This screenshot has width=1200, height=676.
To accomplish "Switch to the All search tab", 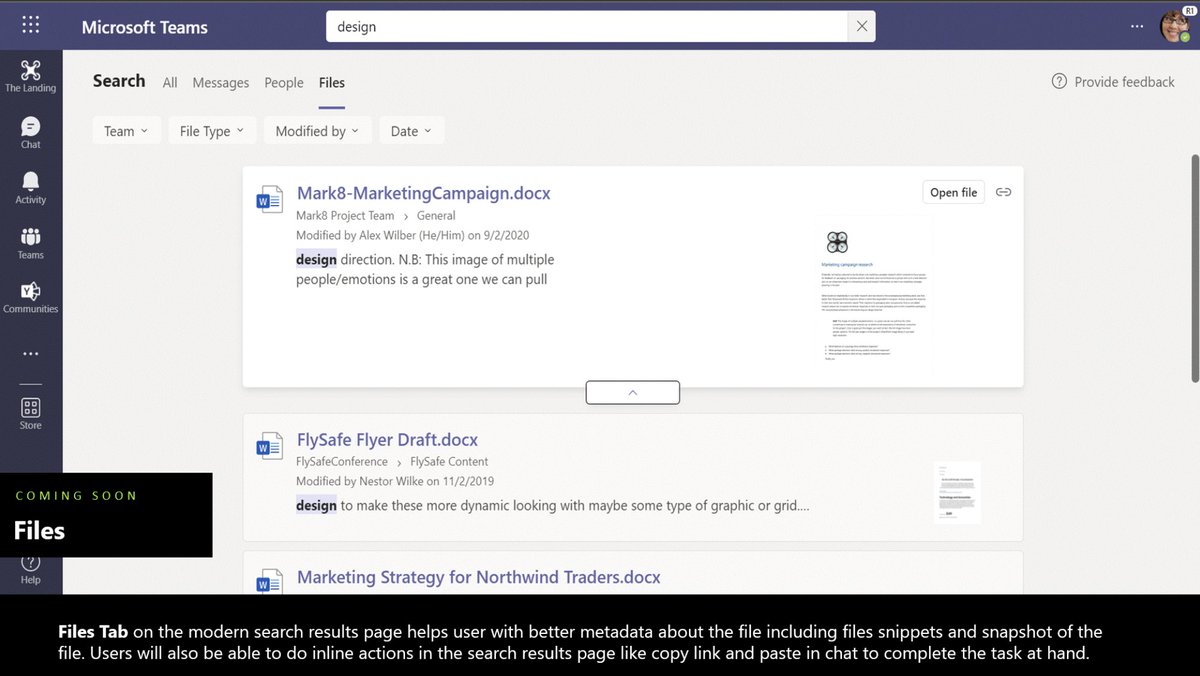I will tap(170, 83).
